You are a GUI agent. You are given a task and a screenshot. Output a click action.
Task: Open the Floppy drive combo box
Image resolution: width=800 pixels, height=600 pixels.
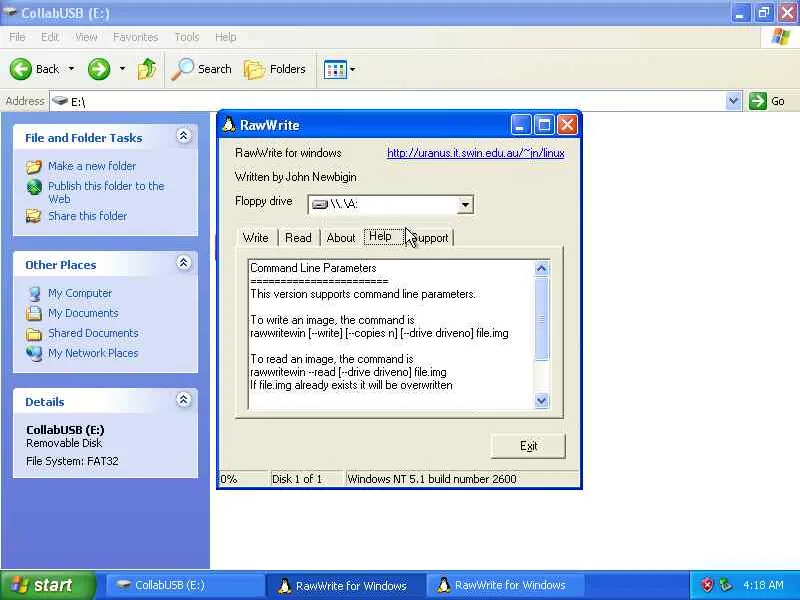(x=391, y=205)
